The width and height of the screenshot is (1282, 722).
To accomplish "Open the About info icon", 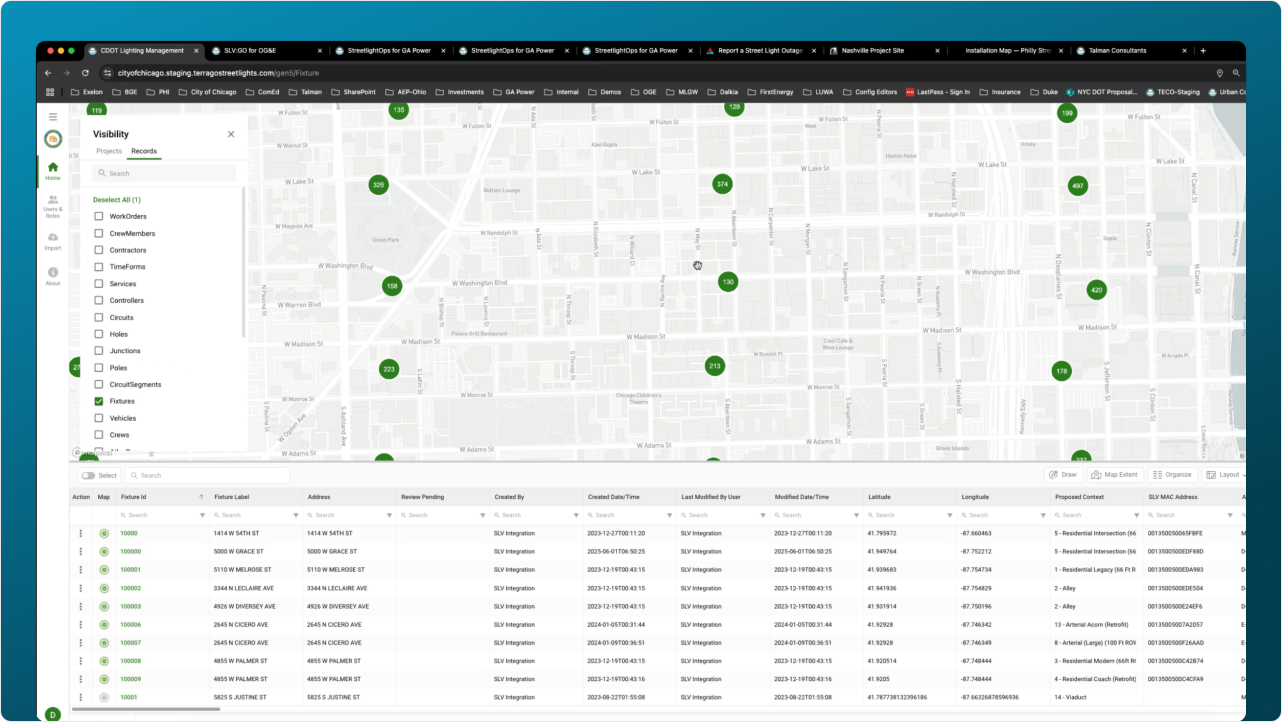I will pyautogui.click(x=53, y=275).
